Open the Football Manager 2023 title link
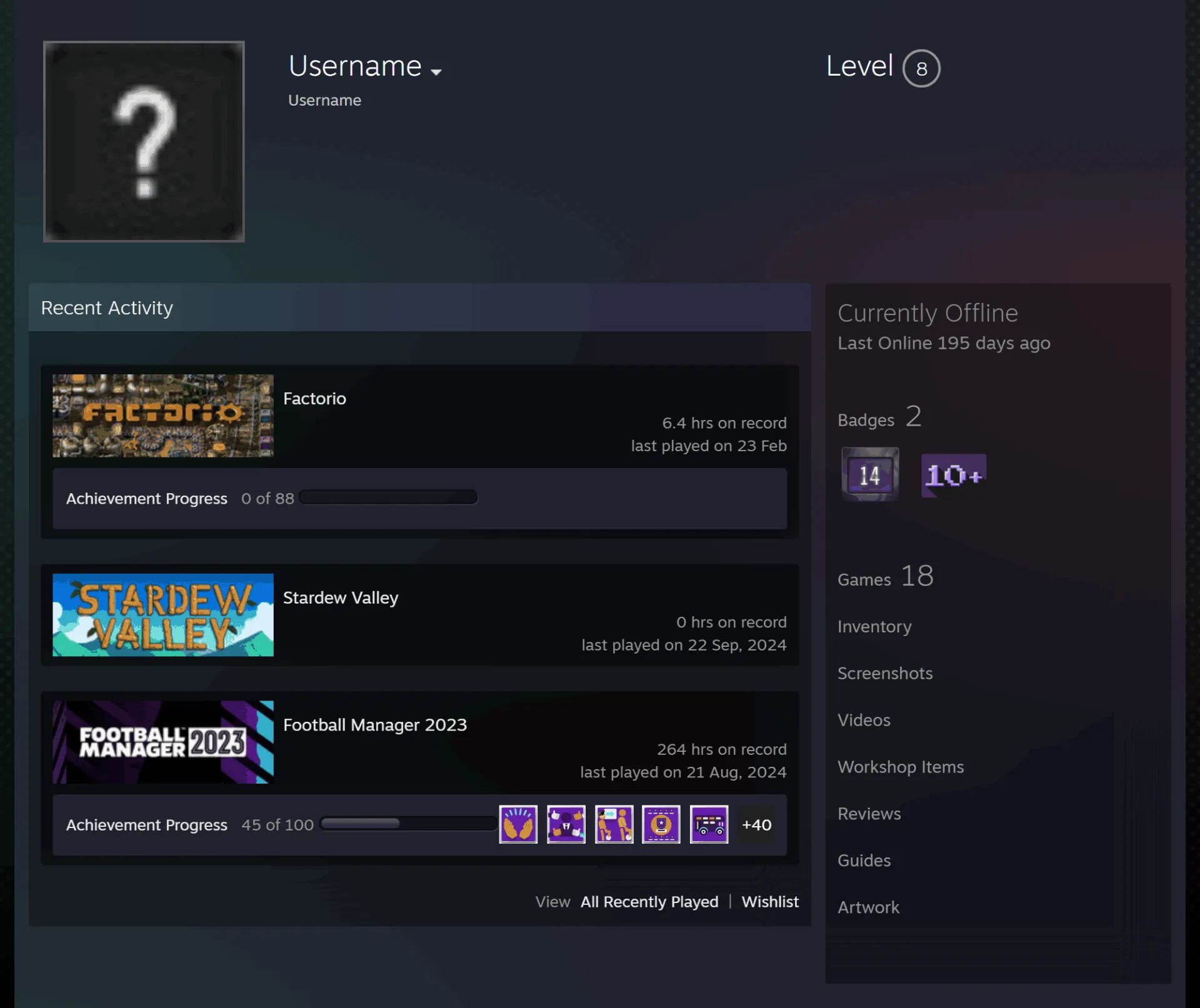This screenshot has width=1200, height=1008. pyautogui.click(x=375, y=725)
